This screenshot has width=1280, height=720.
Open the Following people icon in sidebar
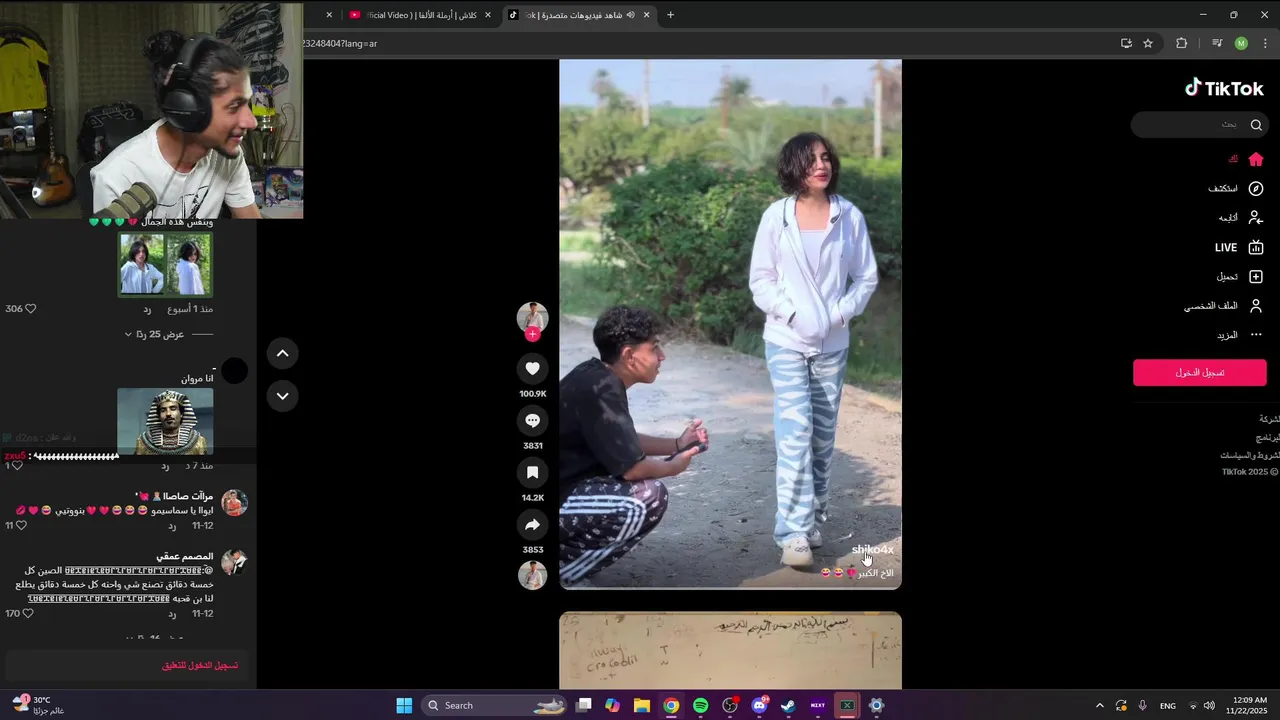tap(1256, 217)
